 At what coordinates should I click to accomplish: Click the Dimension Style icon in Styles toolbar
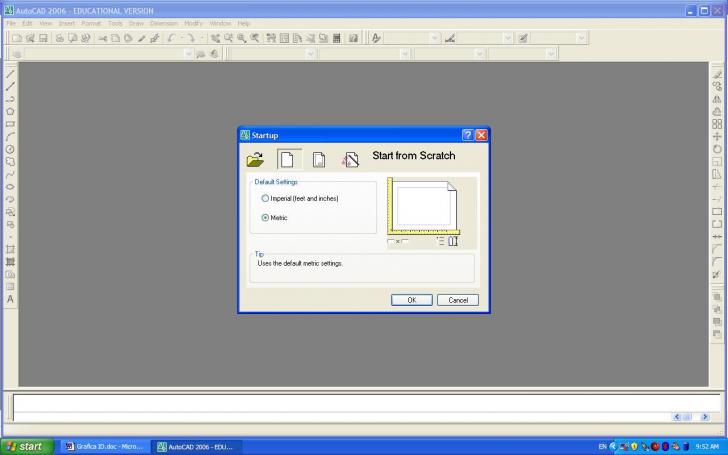click(449, 38)
